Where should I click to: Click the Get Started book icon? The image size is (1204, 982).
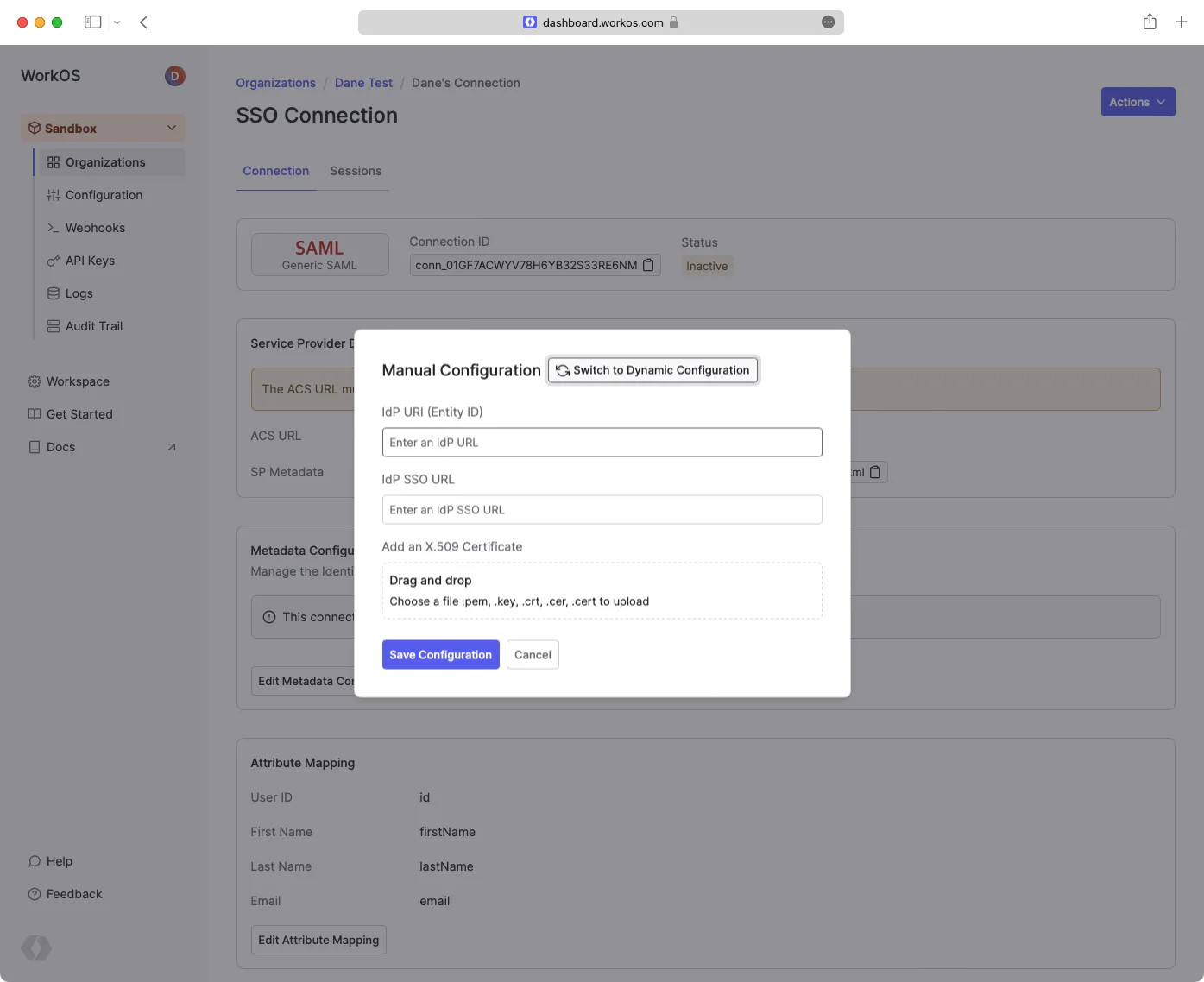(x=35, y=414)
